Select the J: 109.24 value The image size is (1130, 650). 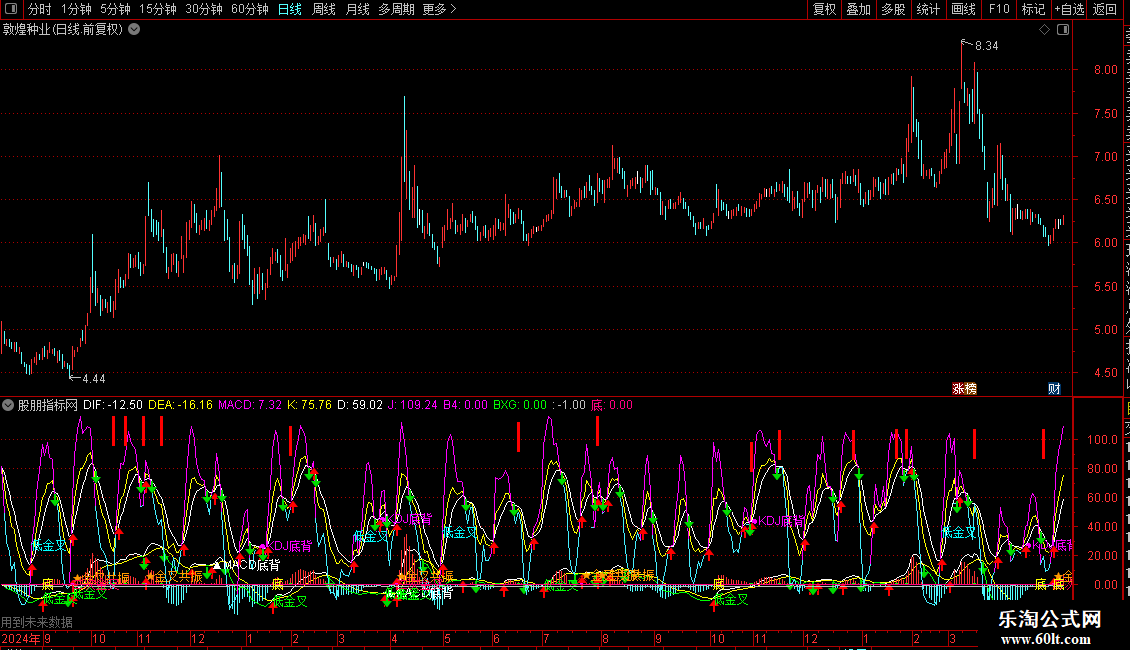pos(413,405)
